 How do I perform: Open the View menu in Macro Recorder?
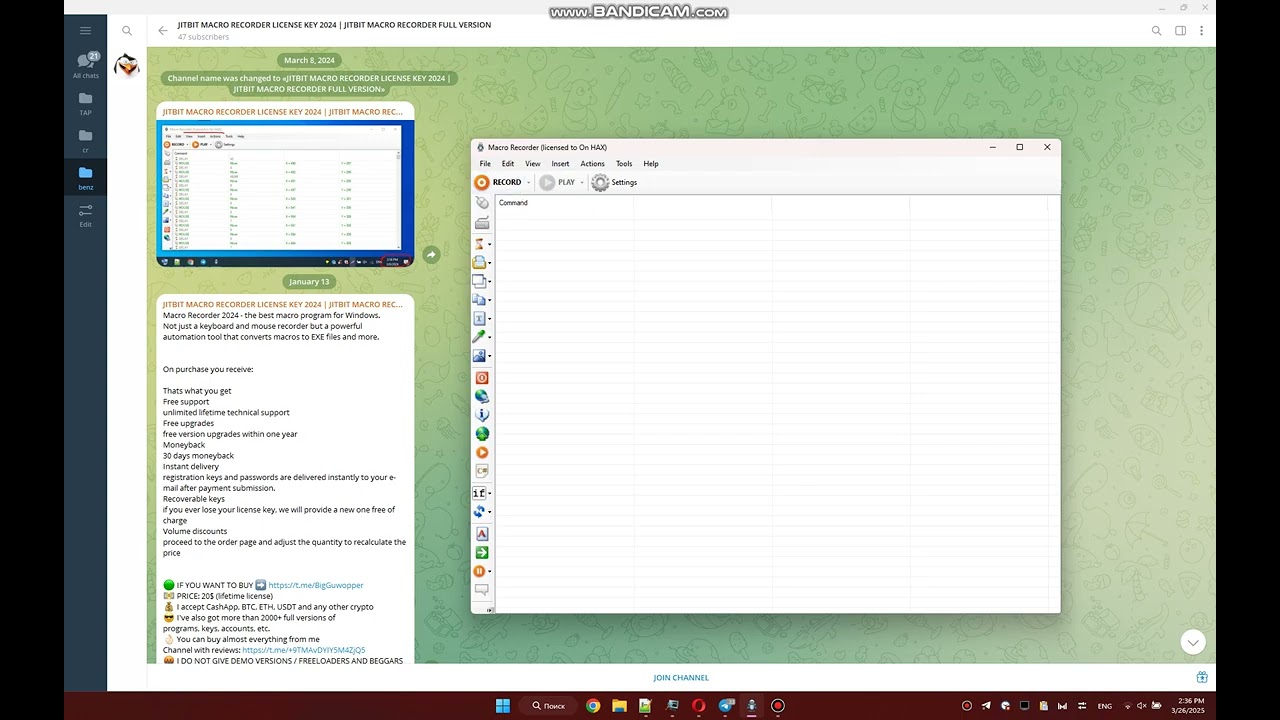(x=533, y=164)
